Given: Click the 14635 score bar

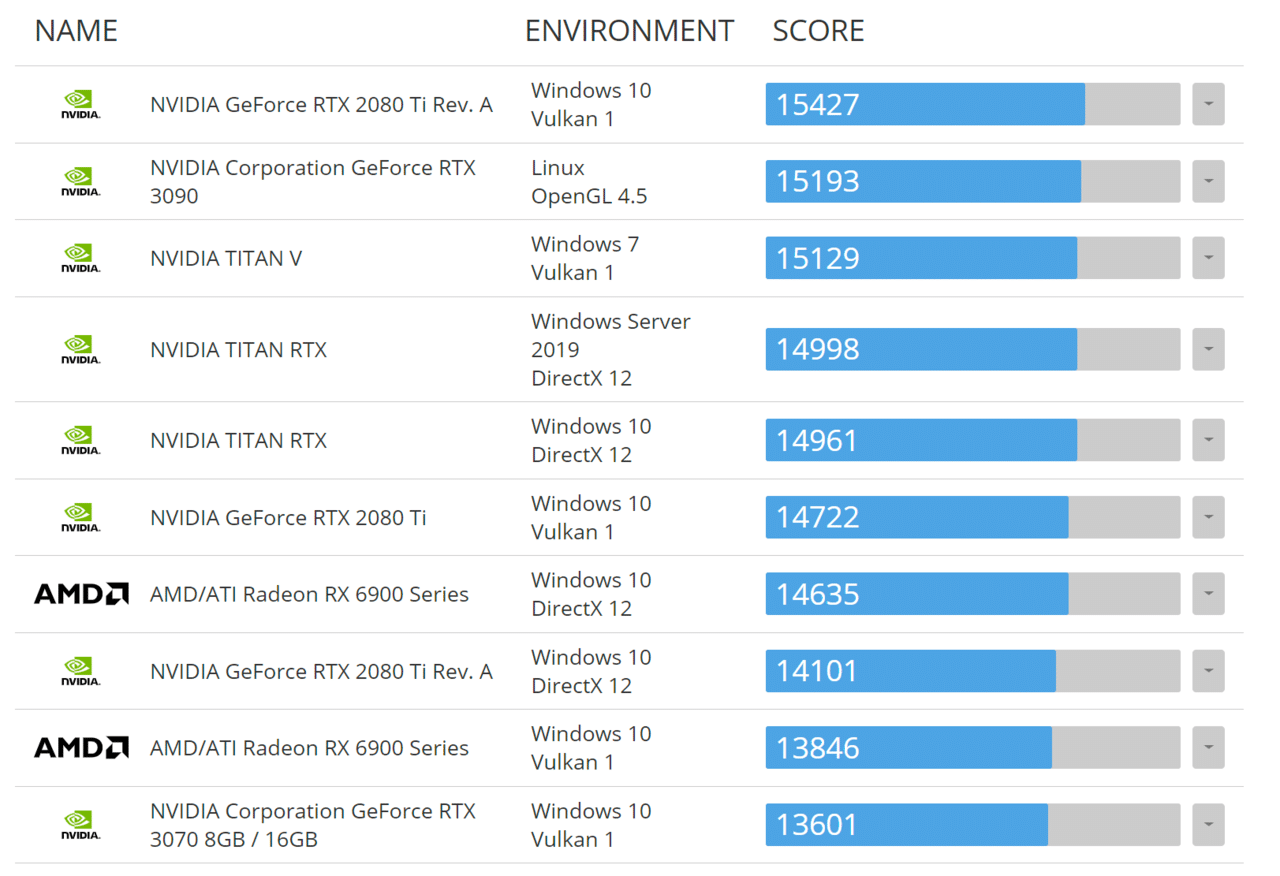Looking at the screenshot, I should (973, 594).
